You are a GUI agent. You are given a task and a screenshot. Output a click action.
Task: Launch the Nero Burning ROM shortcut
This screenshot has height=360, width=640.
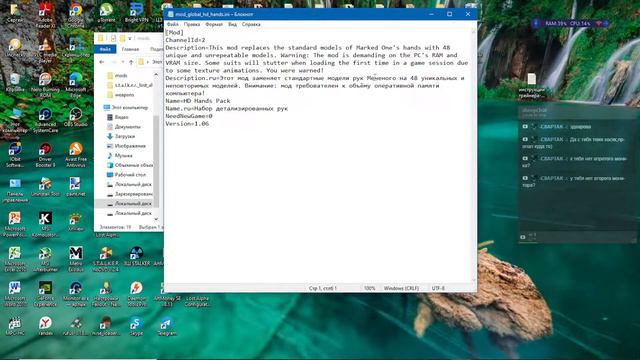click(x=45, y=84)
